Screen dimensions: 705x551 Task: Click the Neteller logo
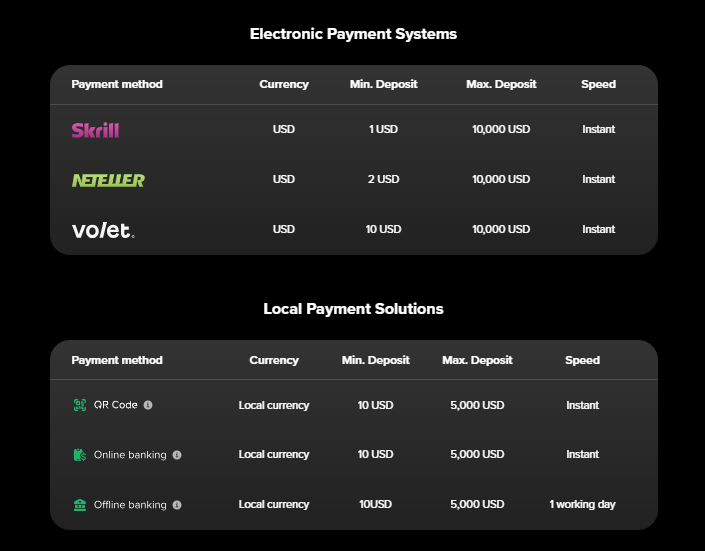(x=108, y=180)
